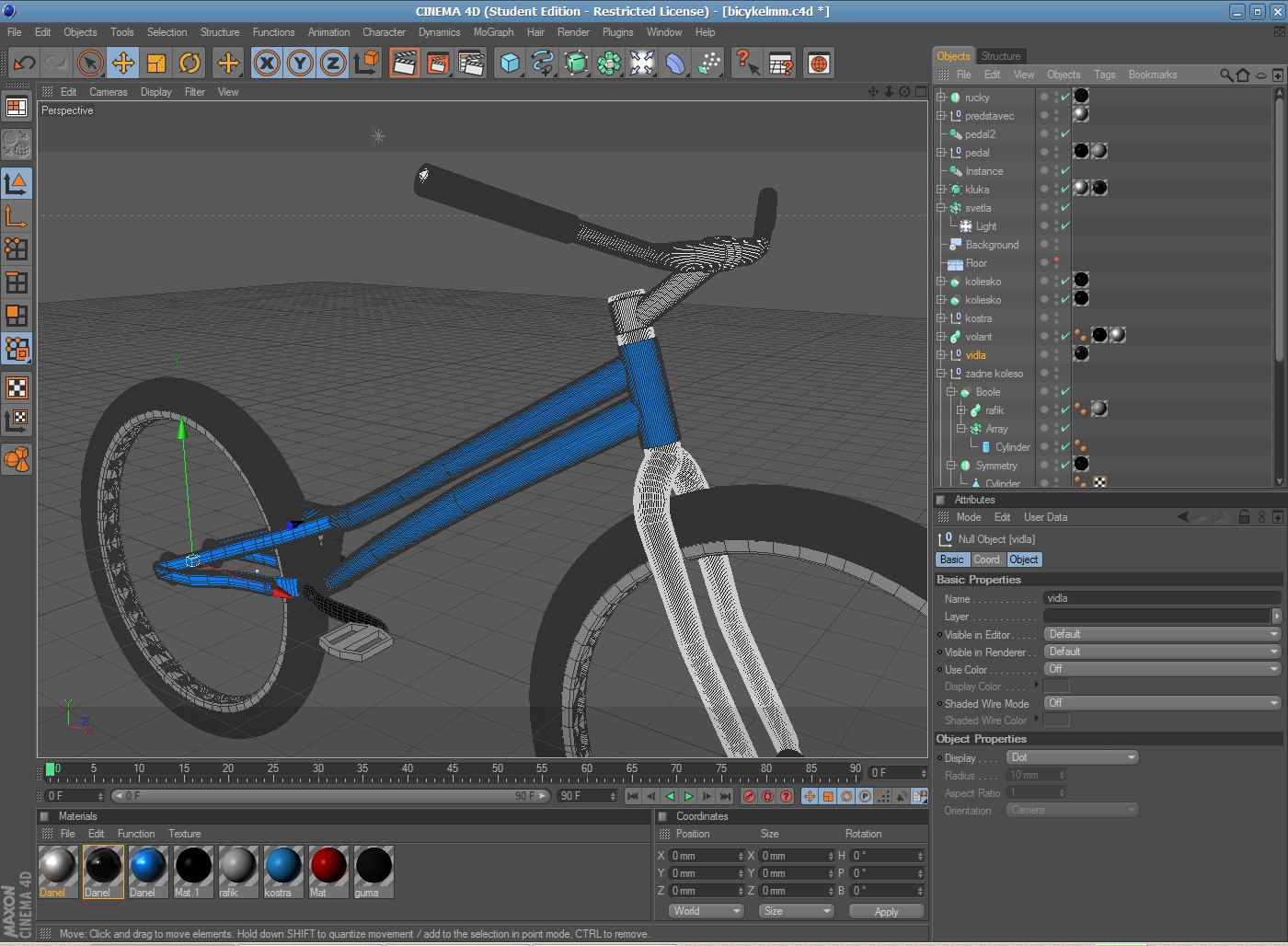Open the Display dropdown set to Dot
The height and width of the screenshot is (946, 1288).
point(1072,757)
